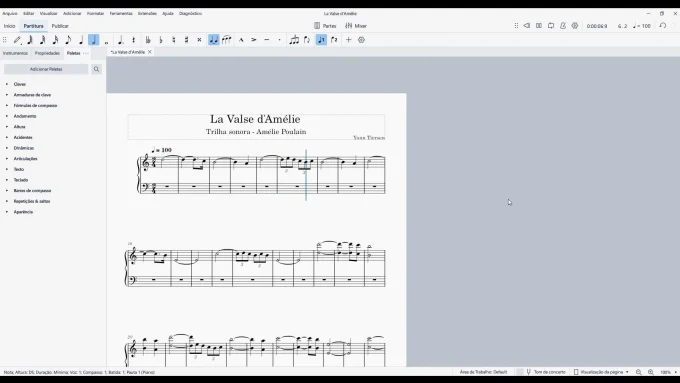680x383 pixels.
Task: Switch to Início tab
Action: click(x=10, y=26)
